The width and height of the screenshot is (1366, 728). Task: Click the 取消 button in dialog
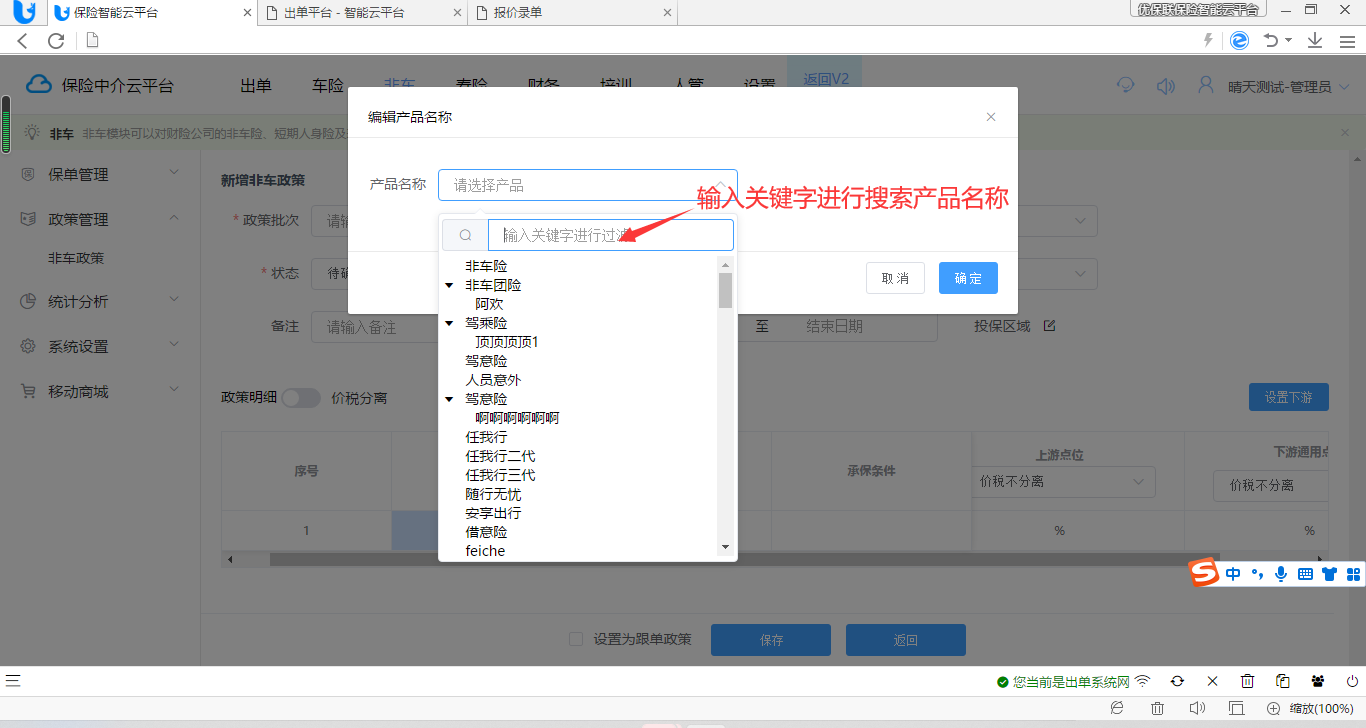coord(895,278)
